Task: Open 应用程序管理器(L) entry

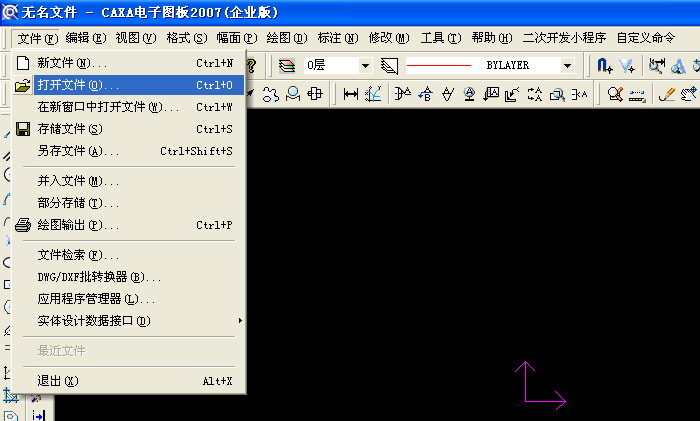Action: coord(129,299)
